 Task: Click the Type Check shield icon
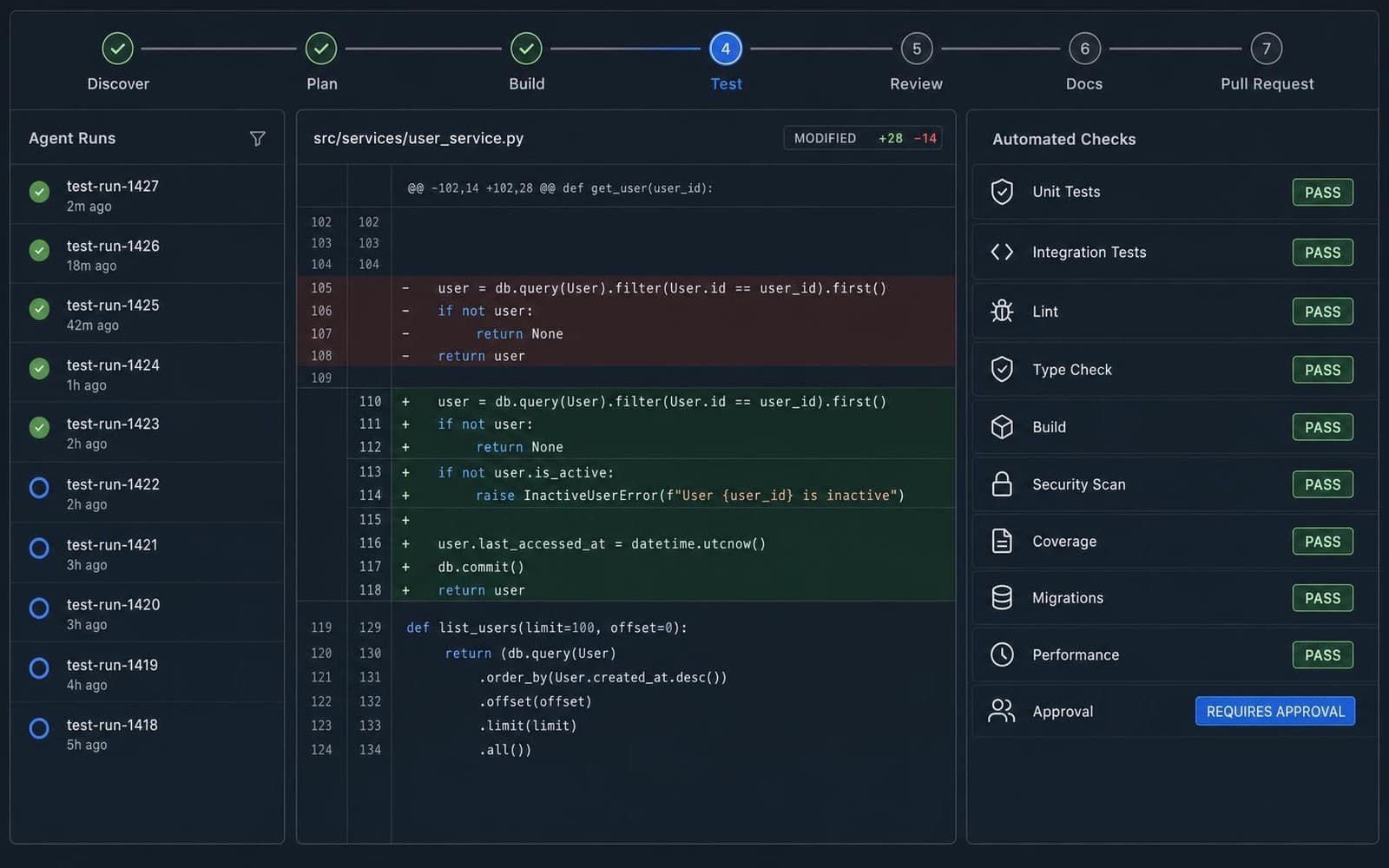(1002, 369)
